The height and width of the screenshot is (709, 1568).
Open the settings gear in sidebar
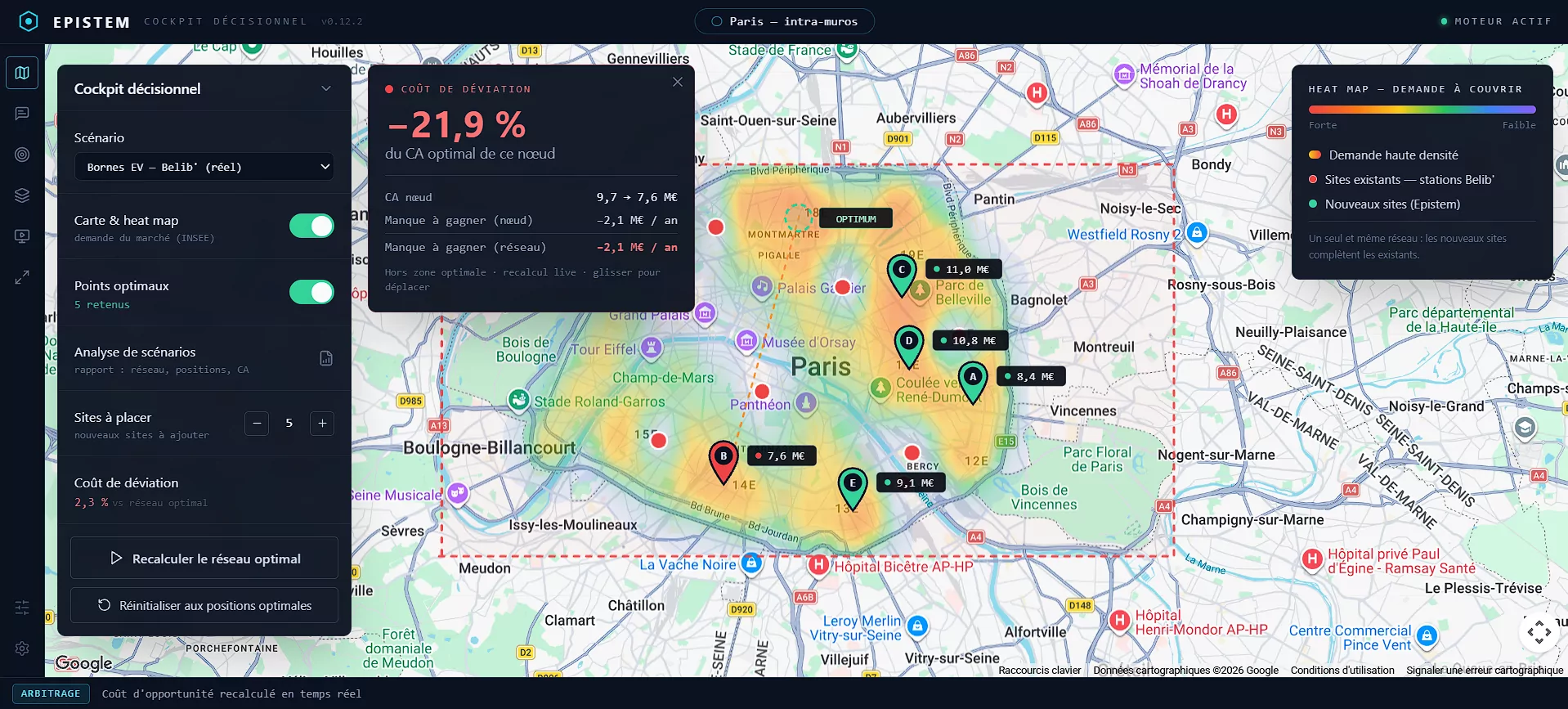22,648
